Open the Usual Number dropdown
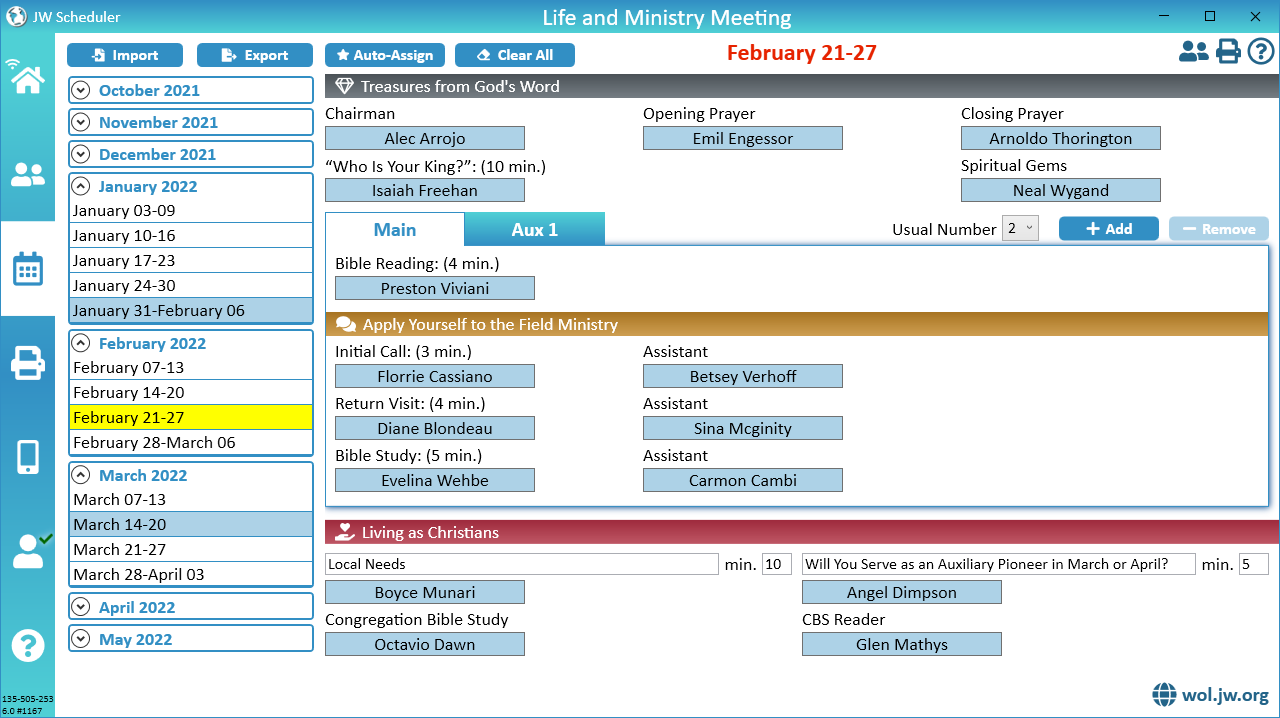The height and width of the screenshot is (718, 1280). click(x=1021, y=229)
